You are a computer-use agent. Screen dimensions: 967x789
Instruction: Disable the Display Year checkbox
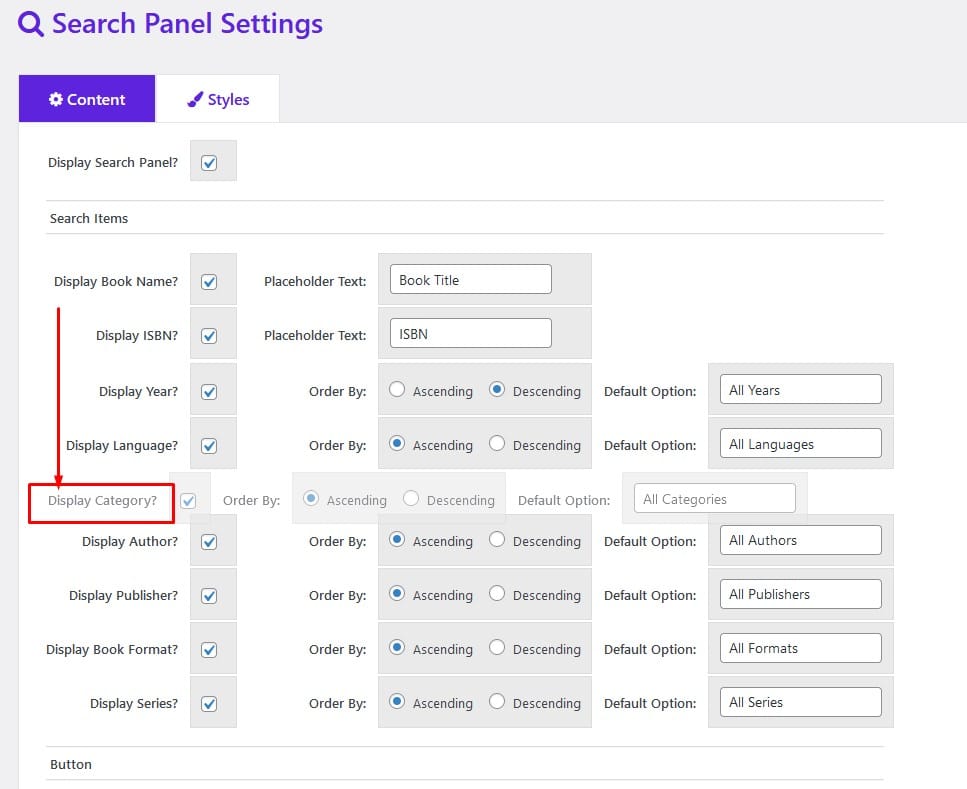209,392
